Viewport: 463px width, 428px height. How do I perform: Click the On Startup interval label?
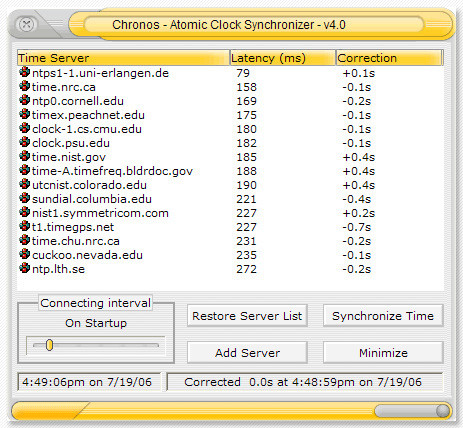tap(96, 323)
